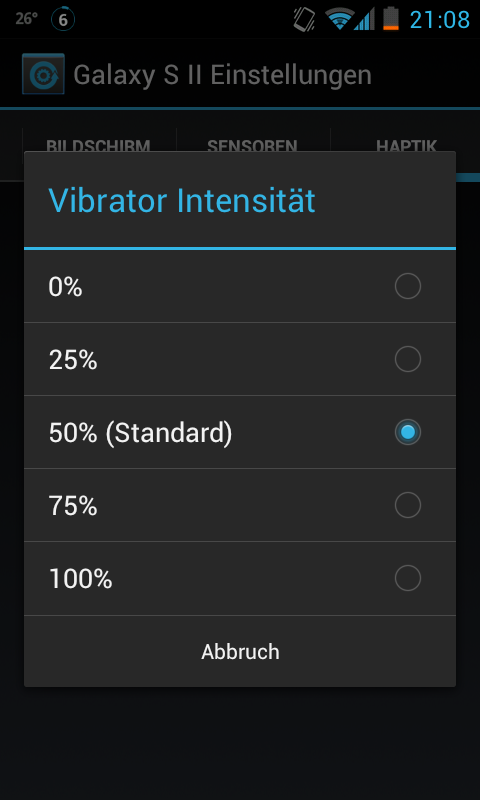Tap the Galaxy S II Einstellungen app icon
480x800 pixels.
point(43,74)
